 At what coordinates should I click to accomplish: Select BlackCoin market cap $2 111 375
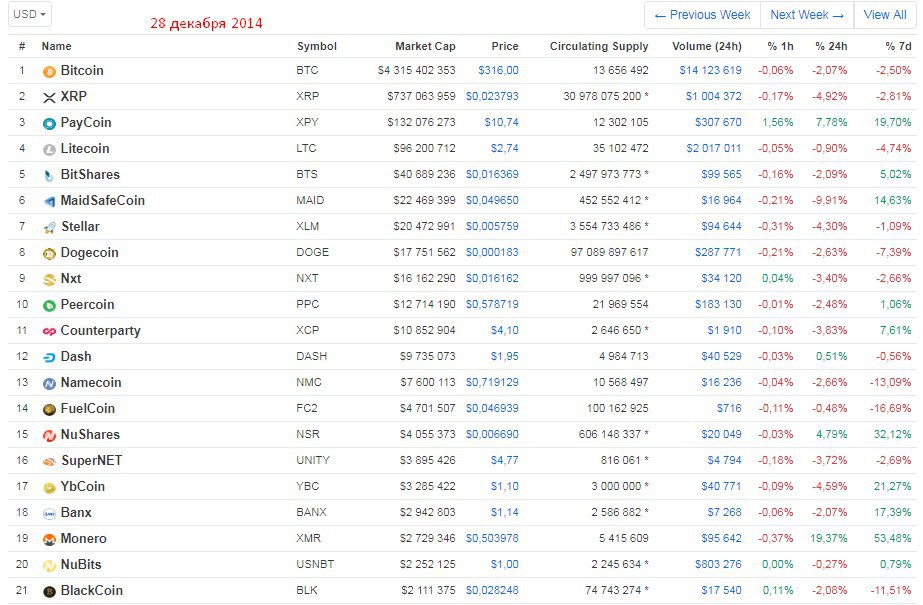(x=428, y=590)
